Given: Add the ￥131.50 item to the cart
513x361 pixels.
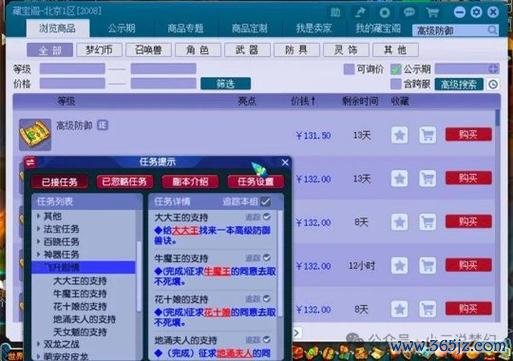Looking at the screenshot, I should [428, 135].
